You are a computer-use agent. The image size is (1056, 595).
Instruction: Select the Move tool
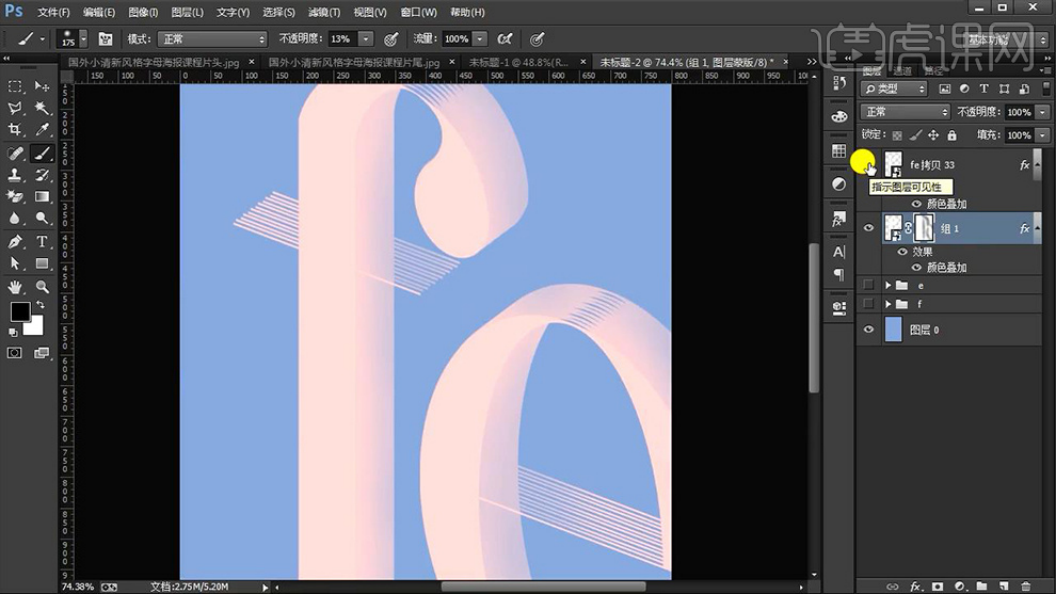42,87
